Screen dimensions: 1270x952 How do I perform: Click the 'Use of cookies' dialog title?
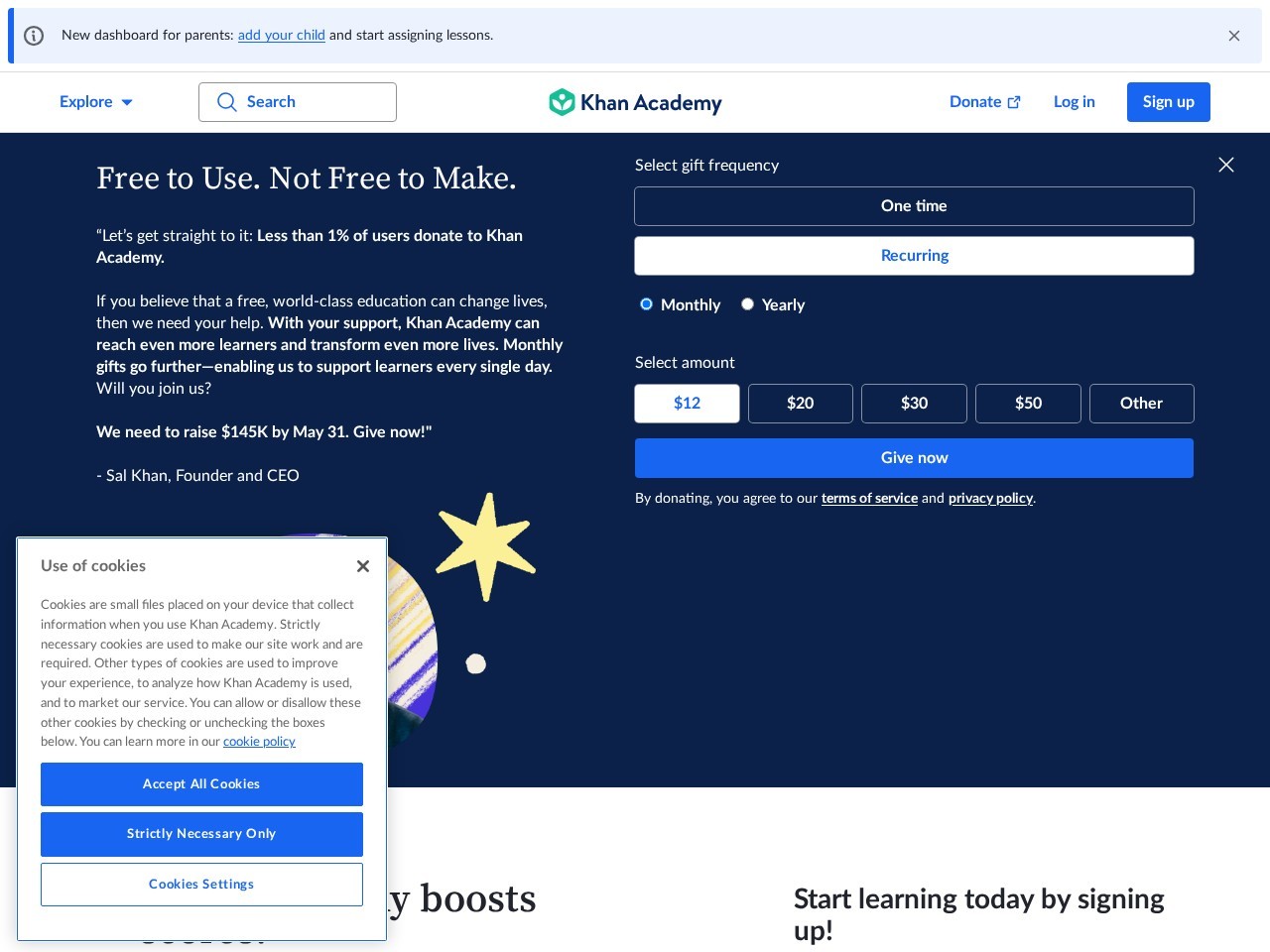click(93, 566)
